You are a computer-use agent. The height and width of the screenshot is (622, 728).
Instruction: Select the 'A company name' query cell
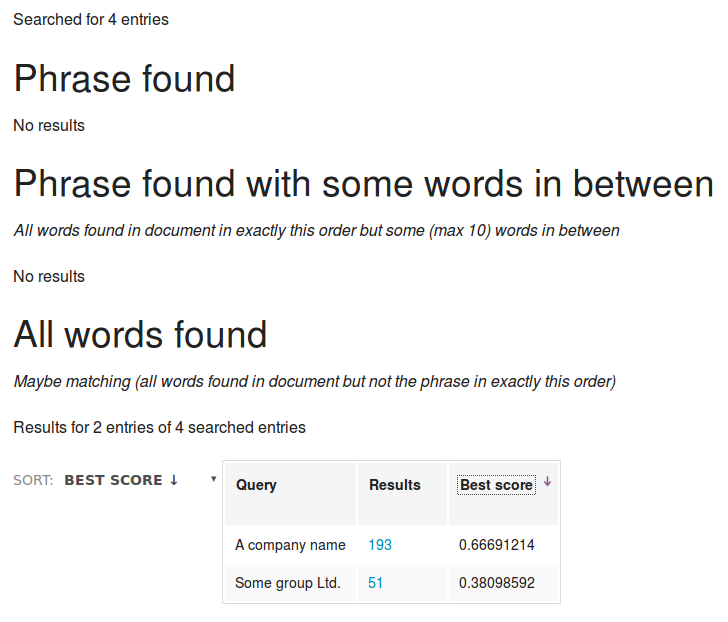coord(290,545)
